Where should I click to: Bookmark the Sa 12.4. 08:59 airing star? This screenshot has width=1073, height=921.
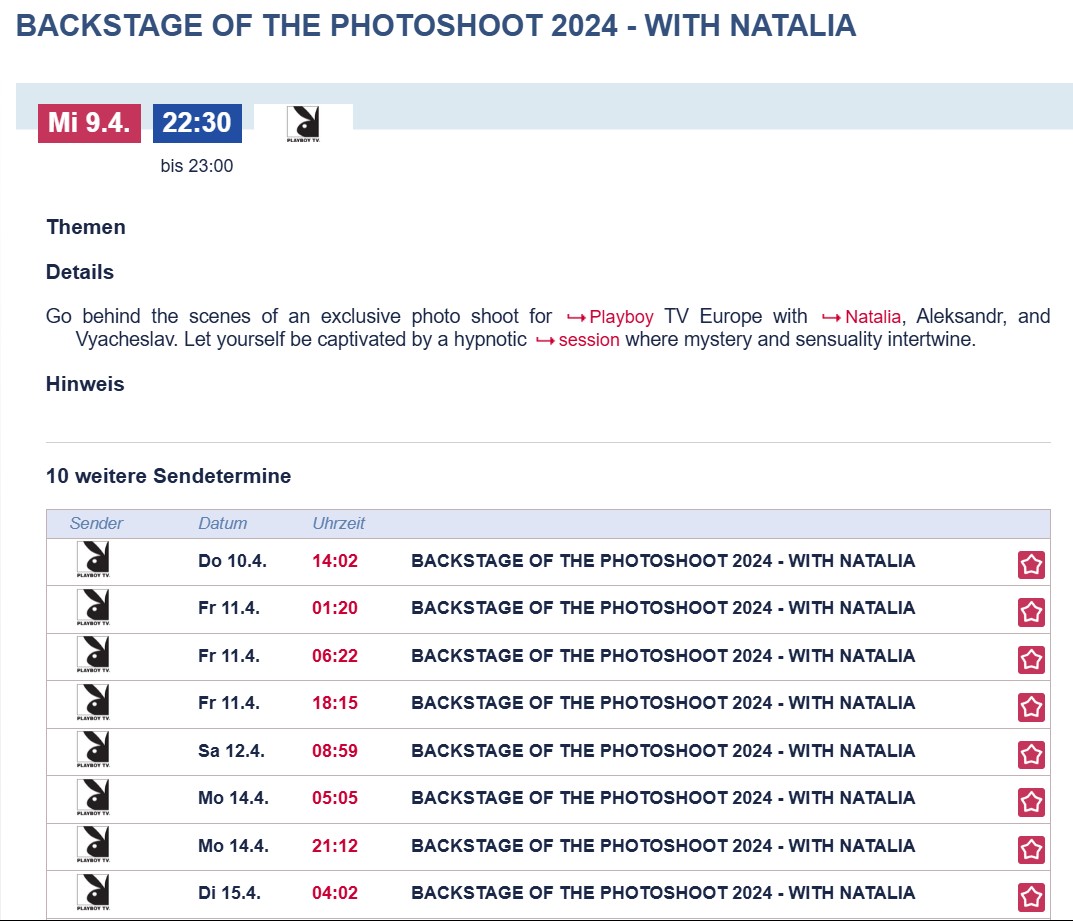pos(1031,755)
